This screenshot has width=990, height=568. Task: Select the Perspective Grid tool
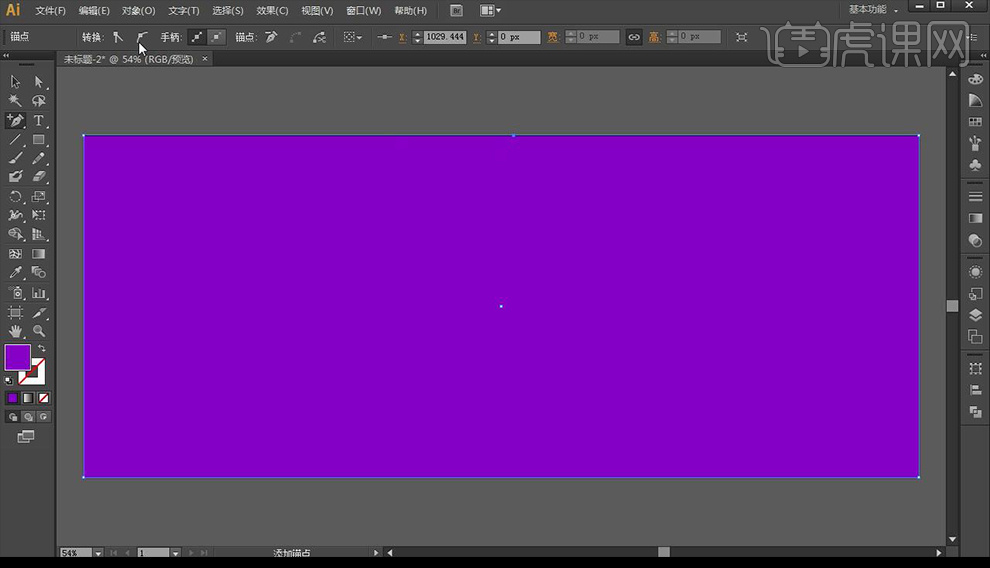point(39,234)
